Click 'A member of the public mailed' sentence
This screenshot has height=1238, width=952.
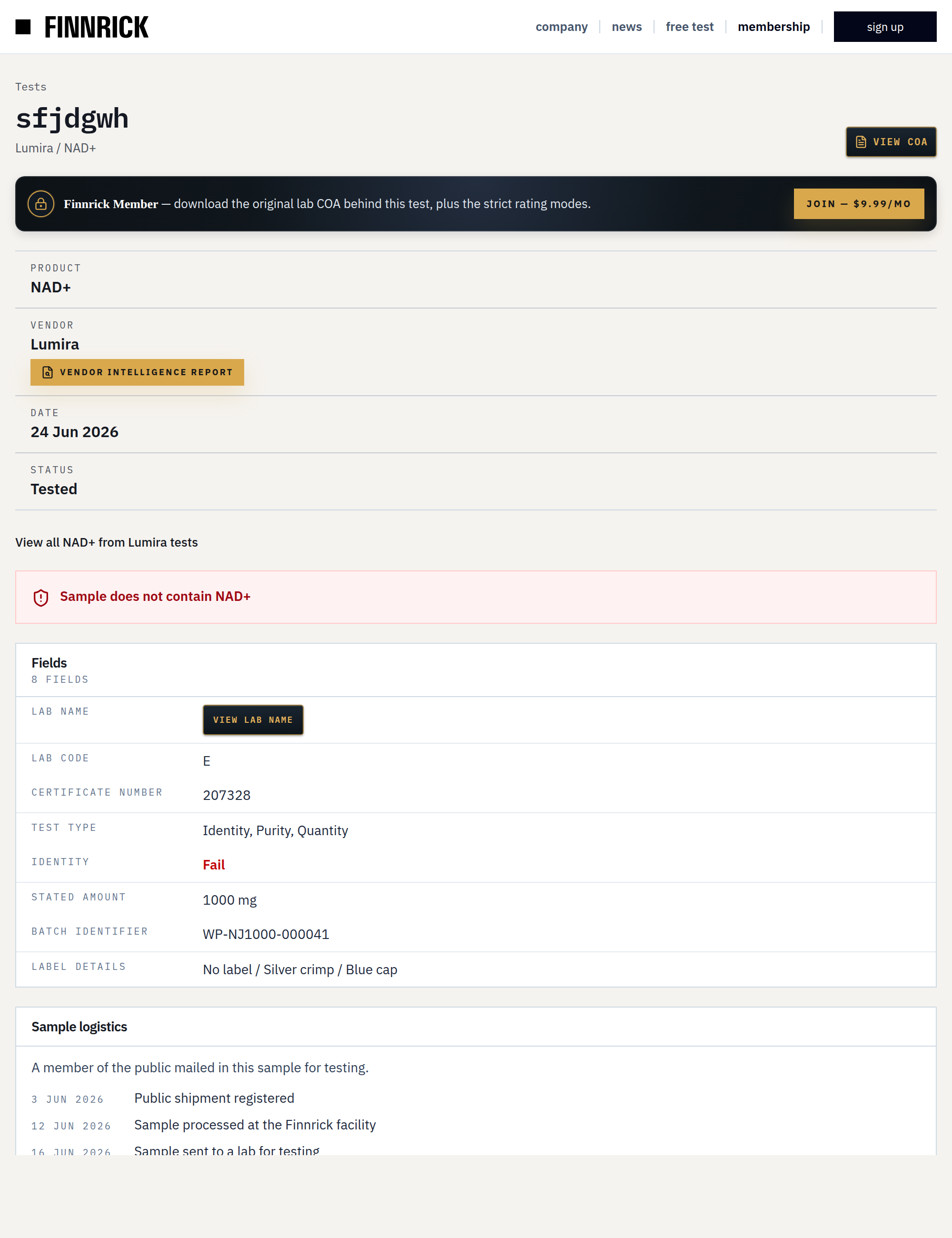(200, 1068)
